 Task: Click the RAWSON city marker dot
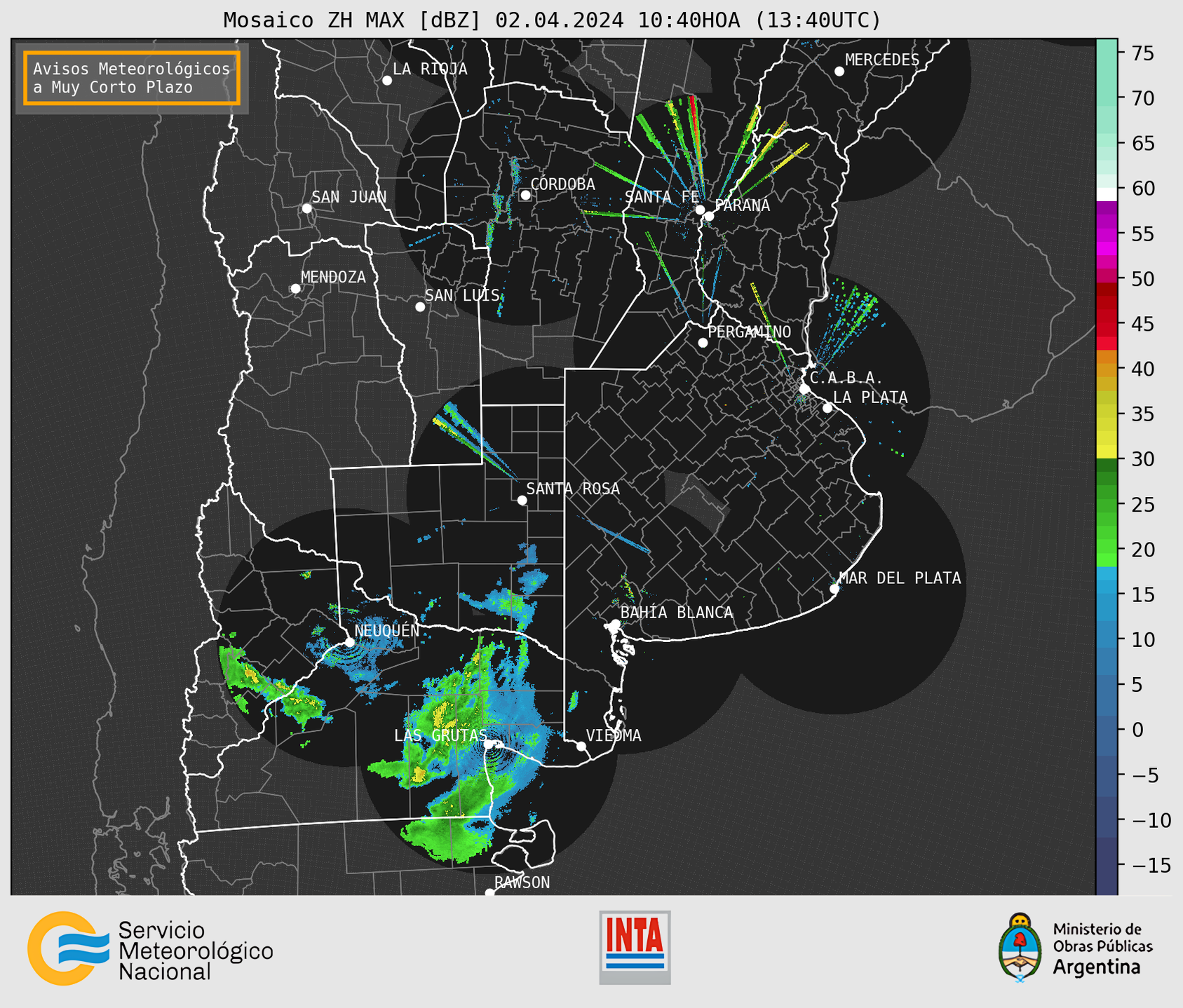pos(489,893)
